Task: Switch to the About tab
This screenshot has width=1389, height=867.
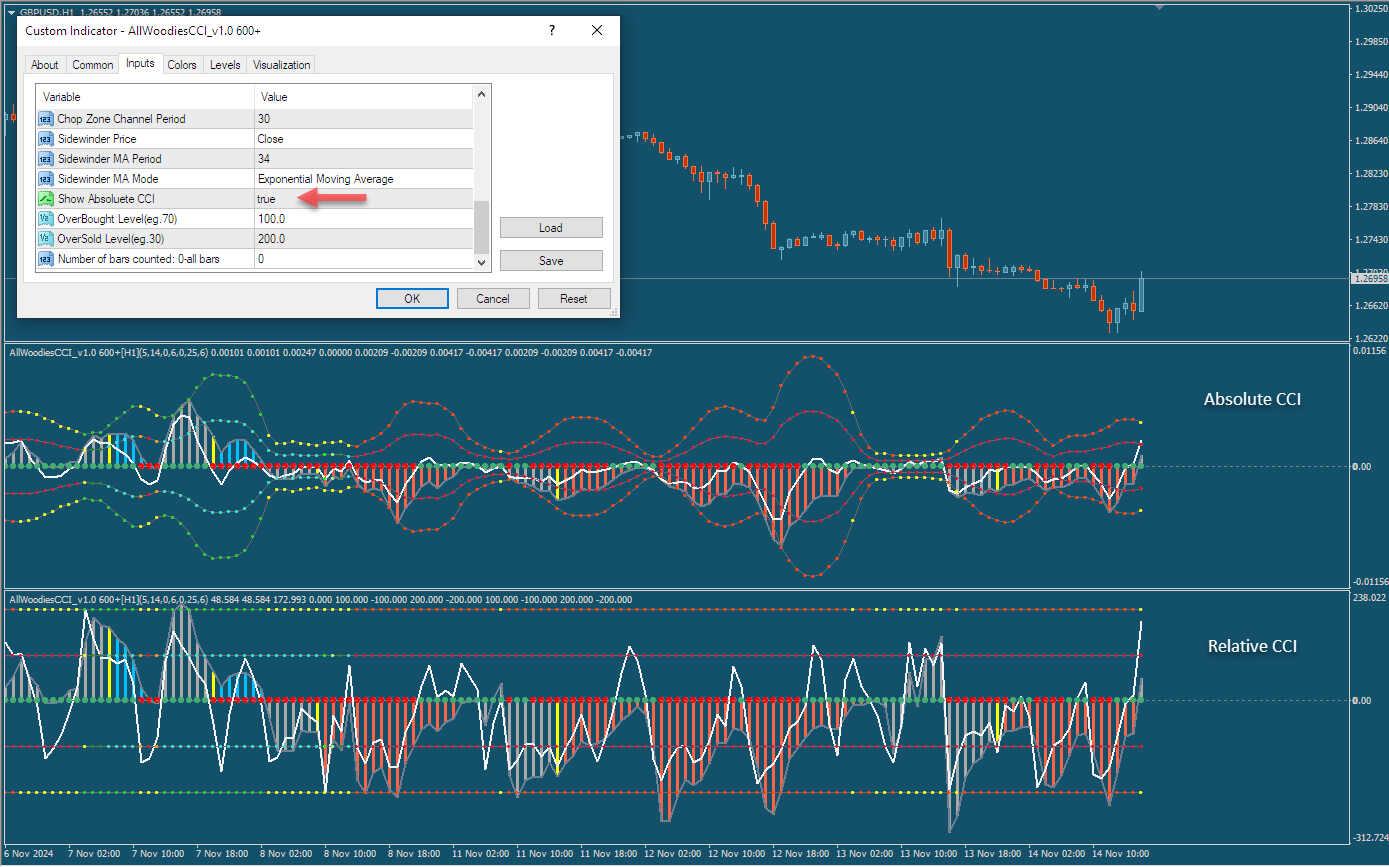Action: 45,65
